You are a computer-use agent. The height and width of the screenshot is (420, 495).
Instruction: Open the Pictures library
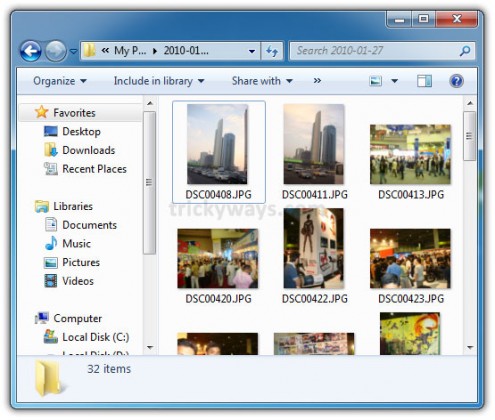click(81, 262)
